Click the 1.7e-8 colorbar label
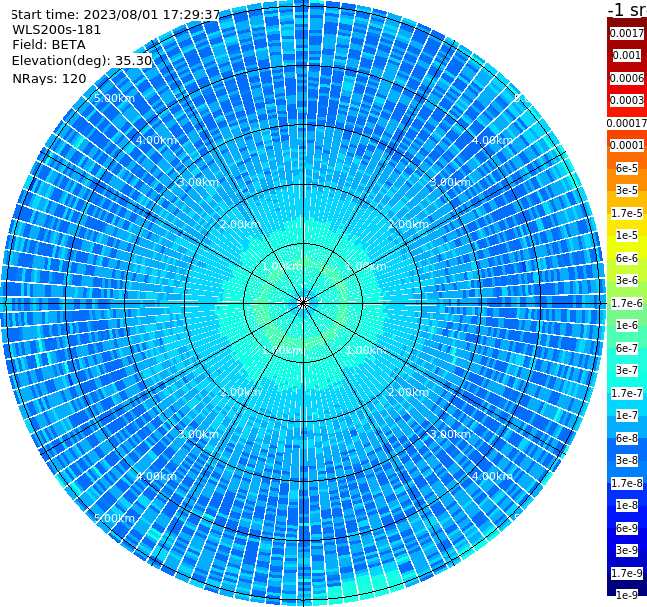647x607 pixels. [x=627, y=483]
